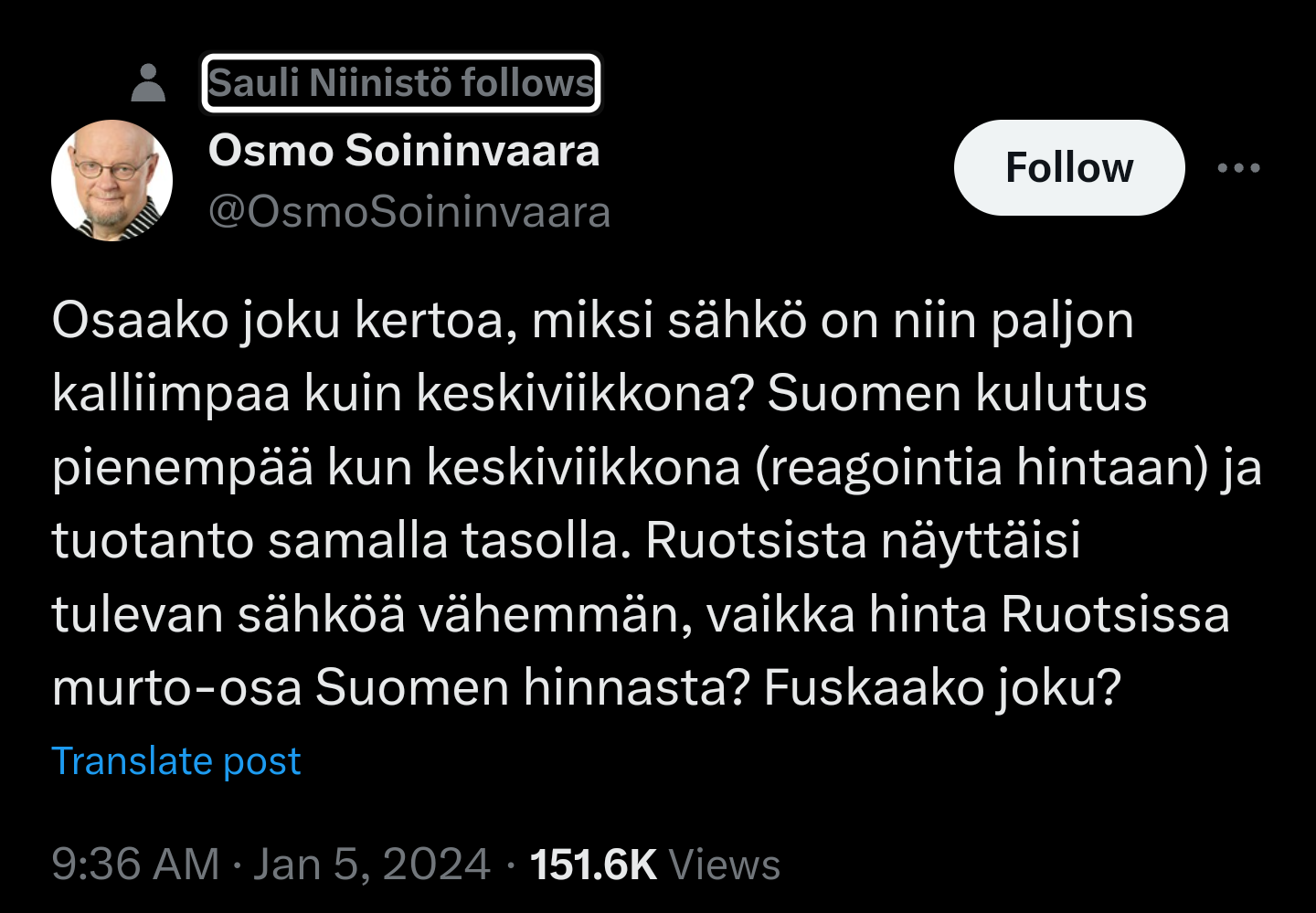The height and width of the screenshot is (913, 1316).
Task: Click the "Sauli Niinistö follows" label
Action: coord(400,83)
